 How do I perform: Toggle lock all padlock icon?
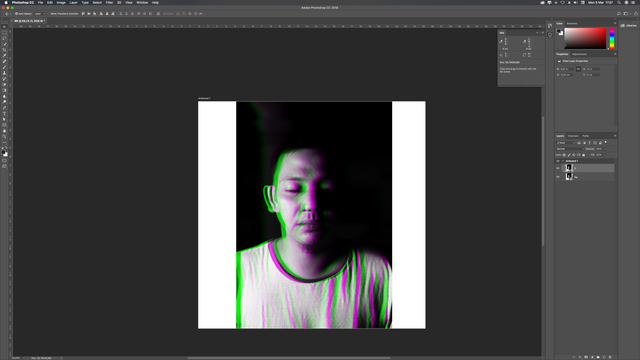584,155
